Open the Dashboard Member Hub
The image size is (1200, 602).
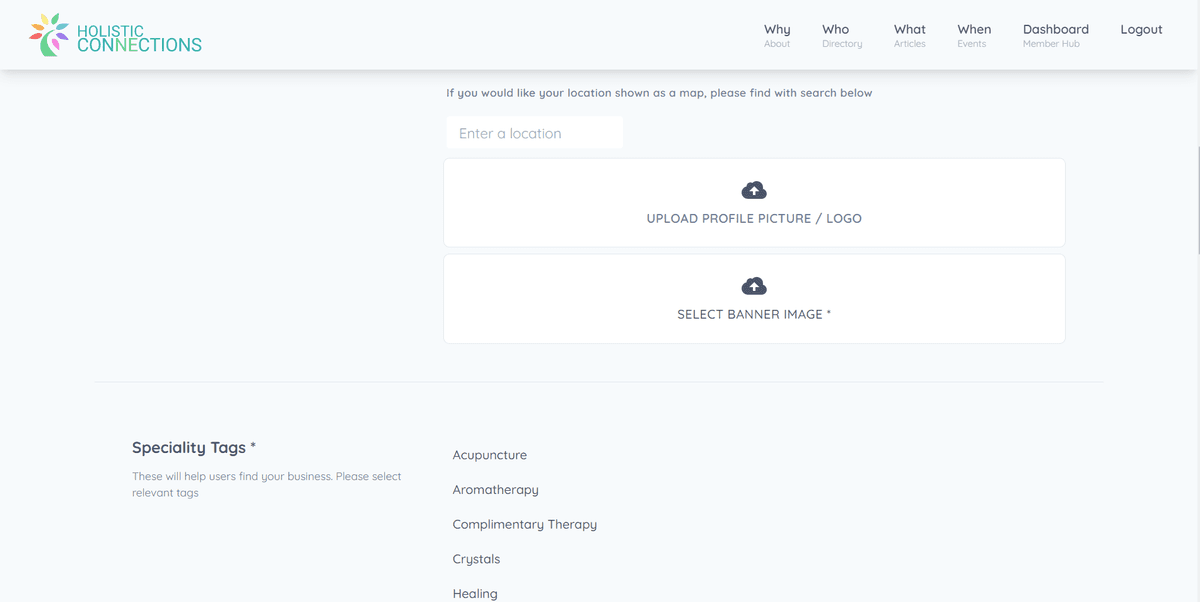pyautogui.click(x=1055, y=35)
